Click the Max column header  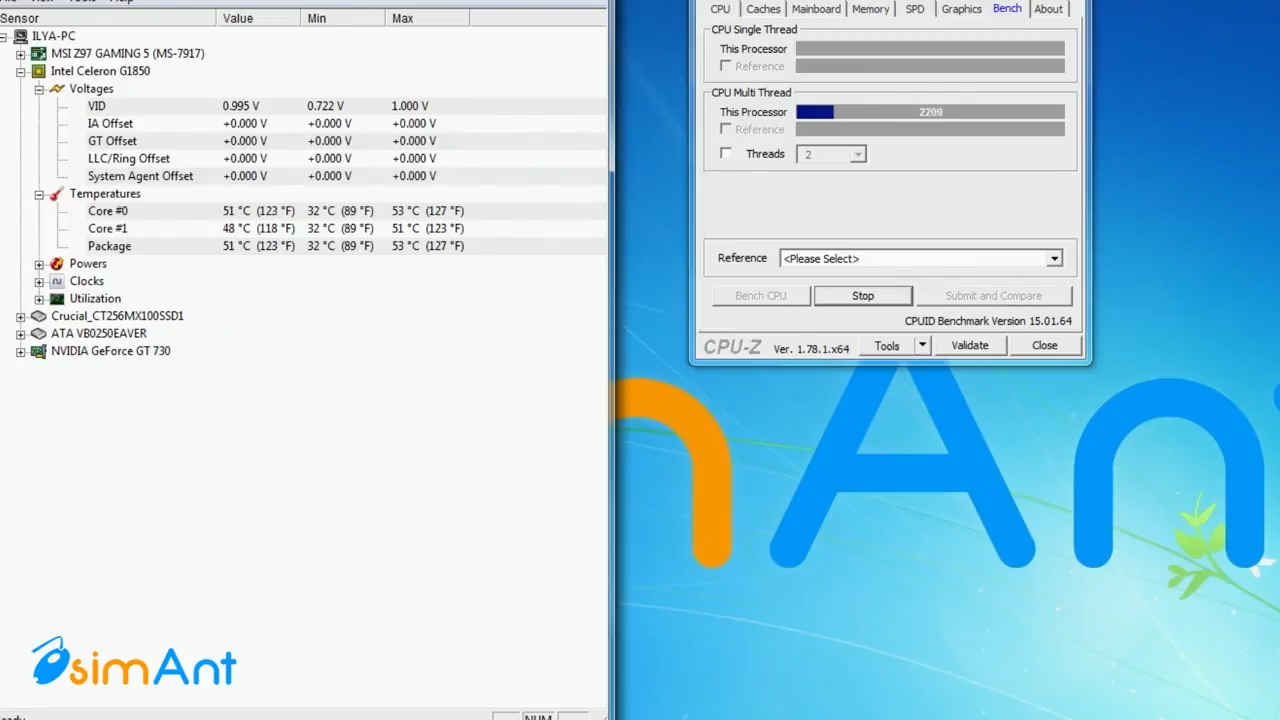pos(428,18)
